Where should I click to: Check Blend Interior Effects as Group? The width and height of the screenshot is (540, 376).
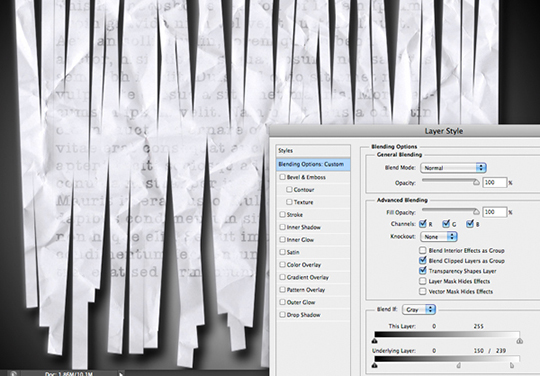click(x=423, y=250)
